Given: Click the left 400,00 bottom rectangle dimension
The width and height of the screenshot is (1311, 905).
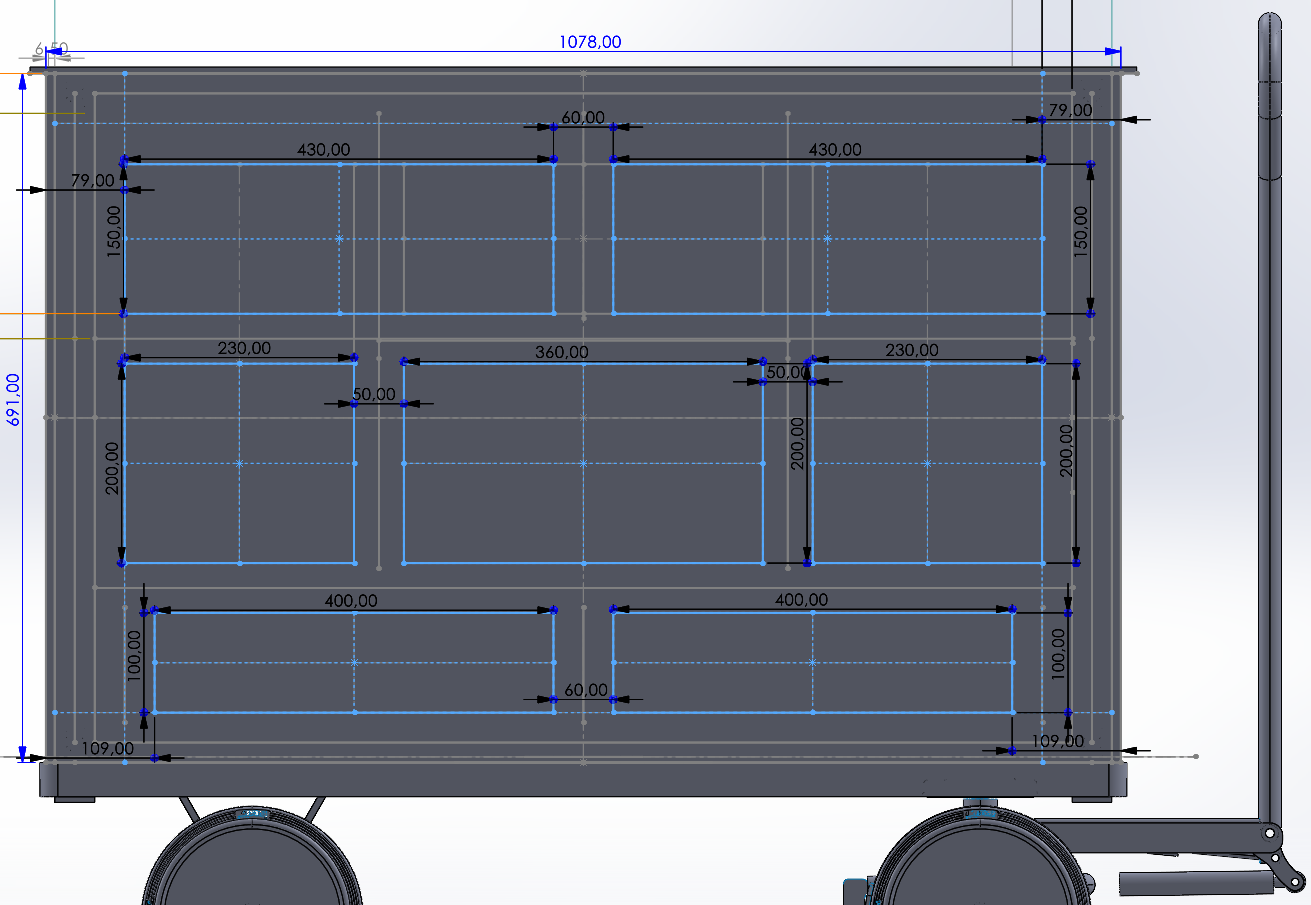Looking at the screenshot, I should click(351, 601).
